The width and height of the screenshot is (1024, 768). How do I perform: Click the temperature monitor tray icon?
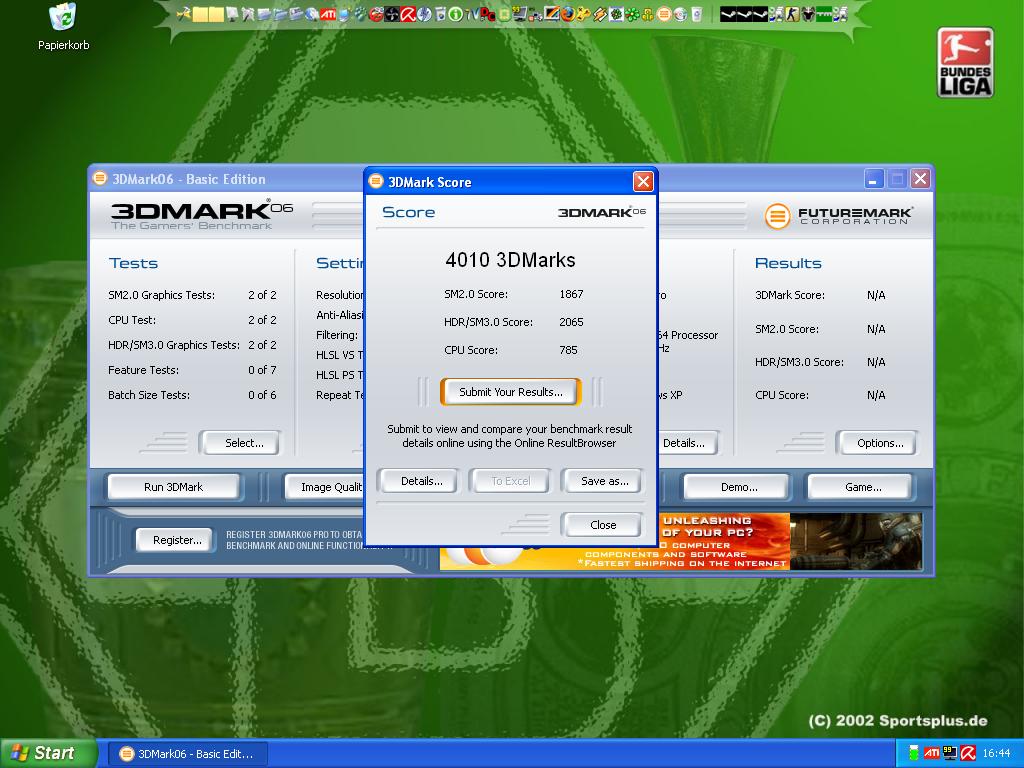950,754
